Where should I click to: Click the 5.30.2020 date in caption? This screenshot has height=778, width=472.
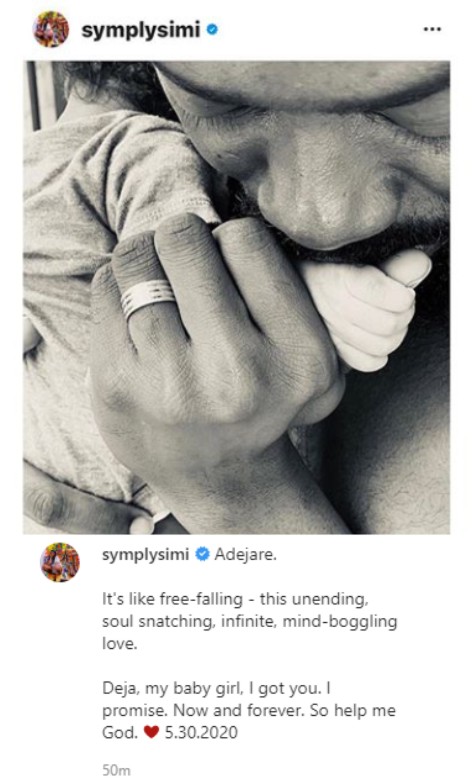tap(201, 732)
